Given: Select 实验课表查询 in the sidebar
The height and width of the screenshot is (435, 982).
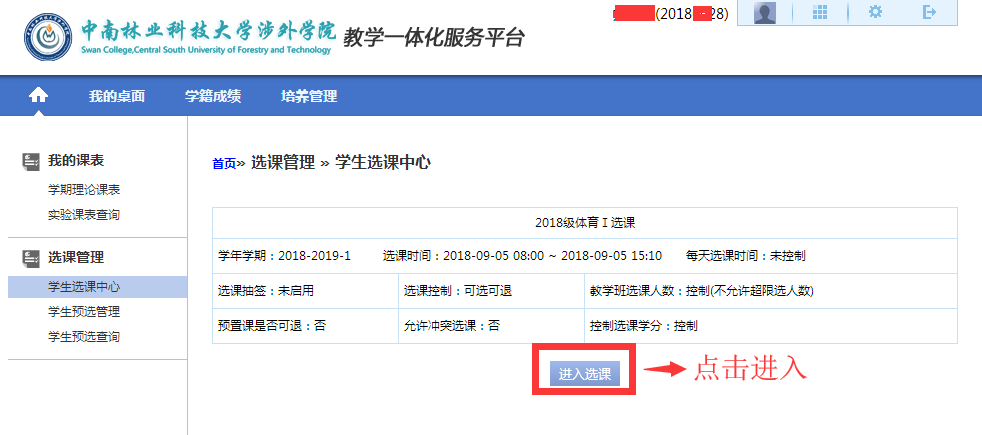Looking at the screenshot, I should pyautogui.click(x=84, y=215).
